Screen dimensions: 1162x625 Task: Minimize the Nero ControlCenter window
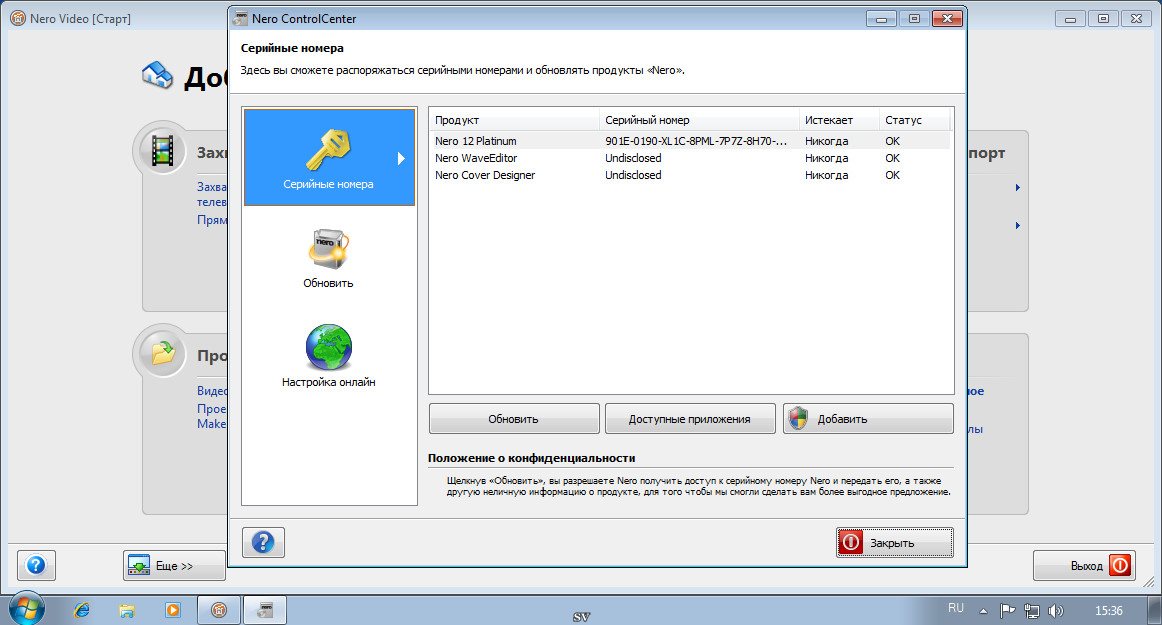882,19
